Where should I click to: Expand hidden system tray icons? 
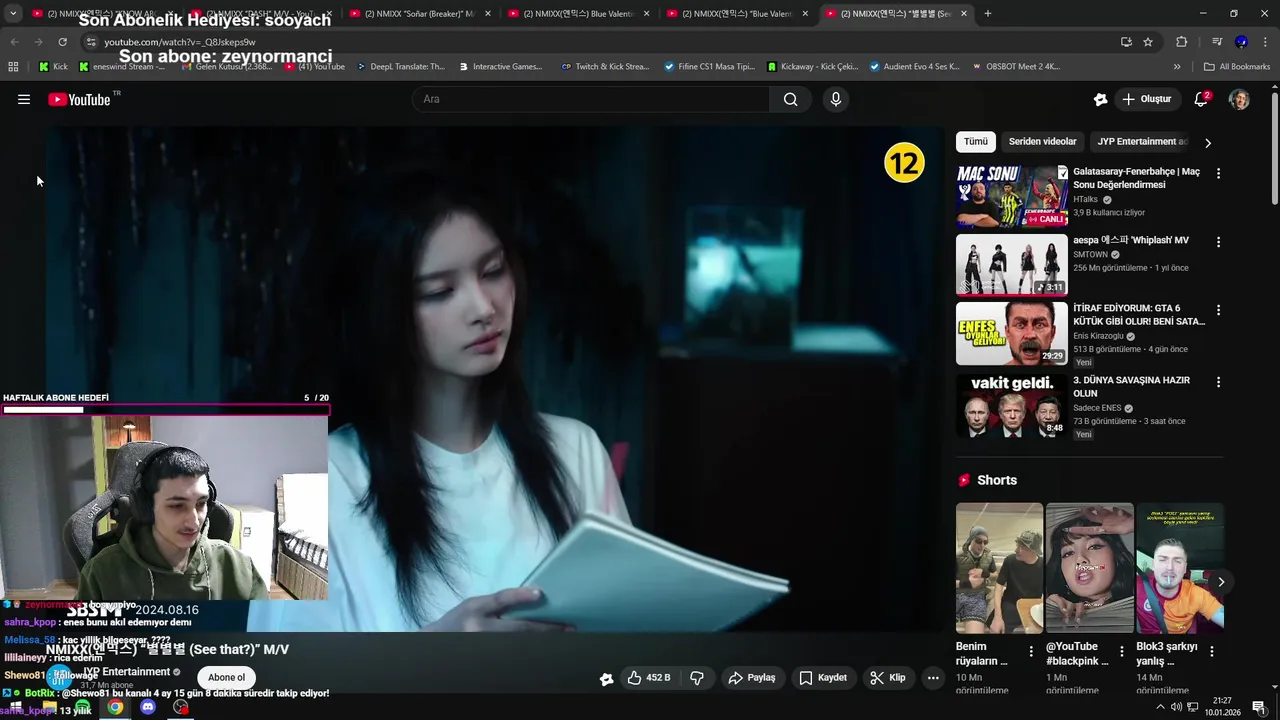click(1160, 707)
